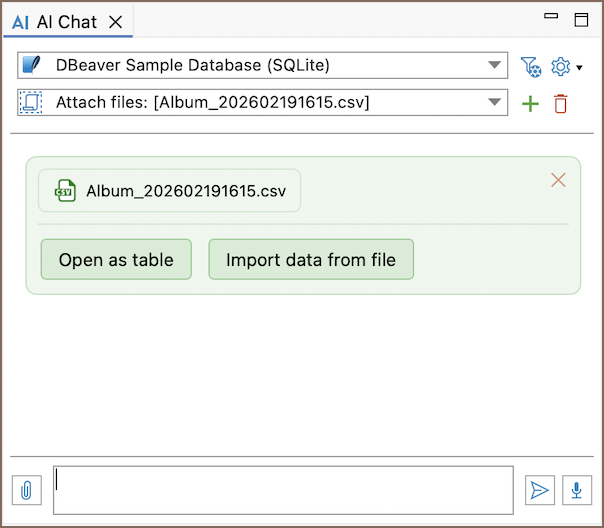Screen dimensions: 604x528
Task: Close the AI Chat tab
Action: (x=116, y=21)
